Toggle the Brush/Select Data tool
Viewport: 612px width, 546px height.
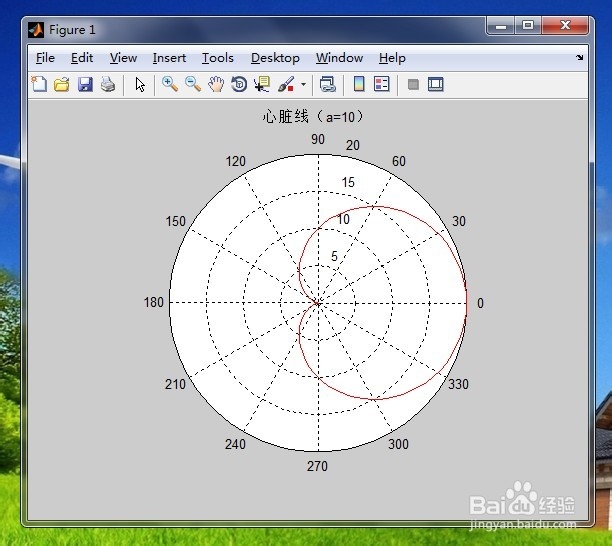point(286,84)
